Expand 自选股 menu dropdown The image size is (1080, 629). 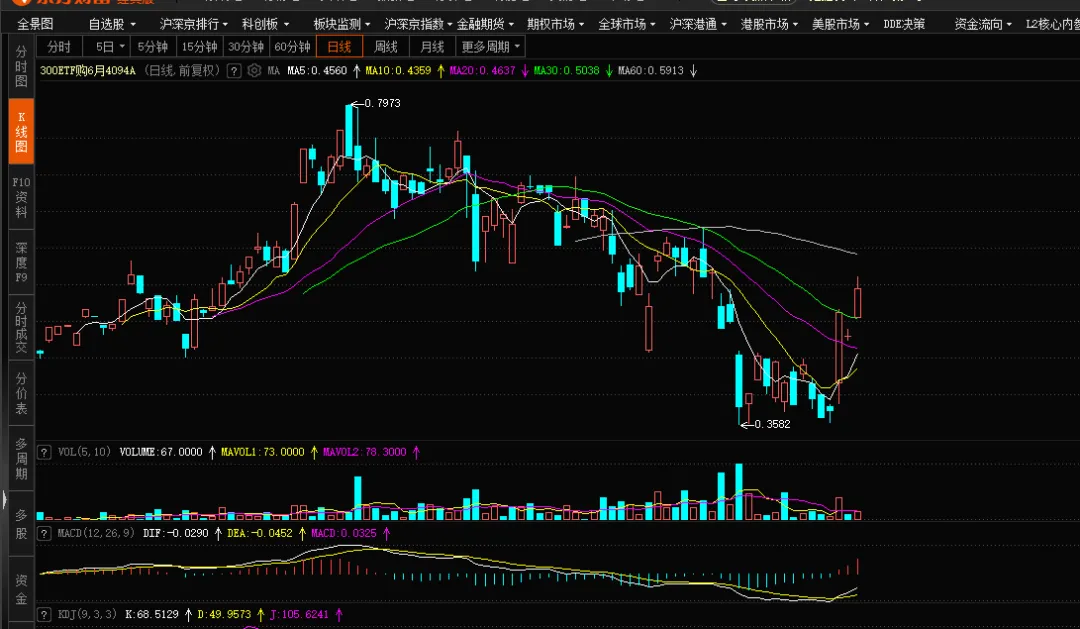click(x=112, y=24)
